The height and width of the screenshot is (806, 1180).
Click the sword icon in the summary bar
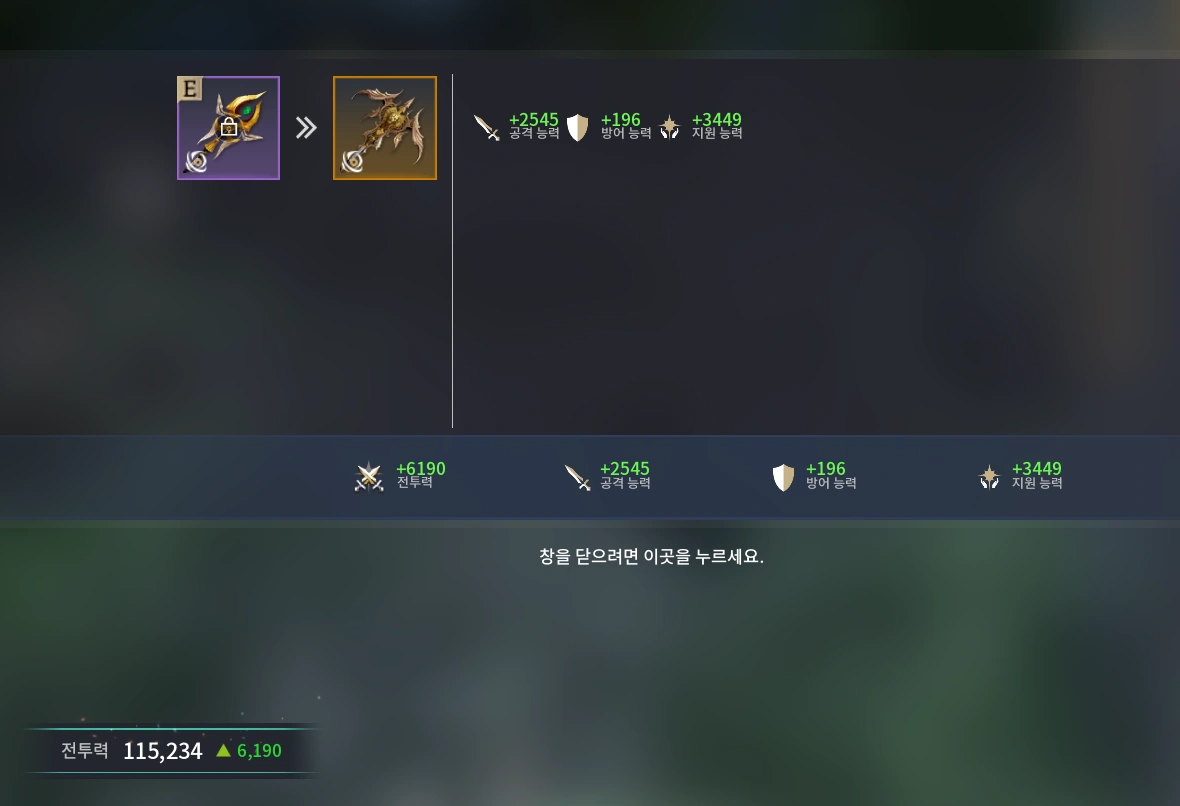click(x=577, y=476)
